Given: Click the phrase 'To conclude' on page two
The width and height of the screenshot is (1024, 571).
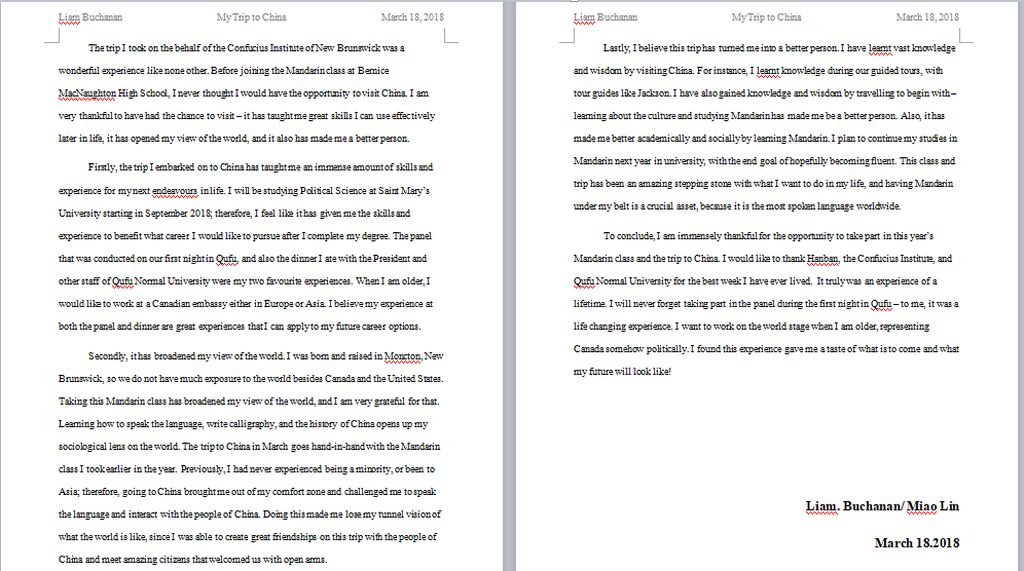Looking at the screenshot, I should 627,236.
